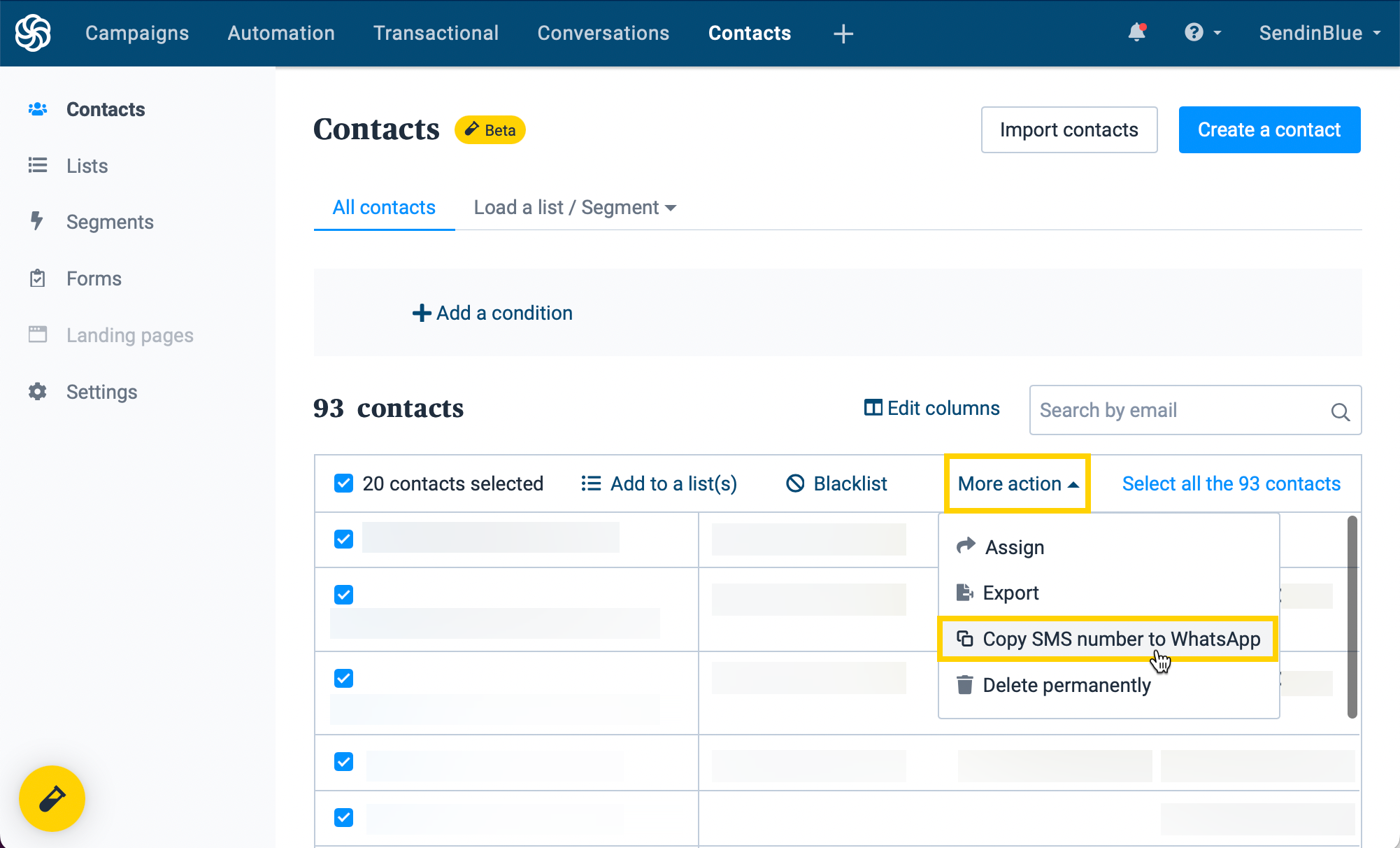Click Import contacts button

coord(1069,129)
